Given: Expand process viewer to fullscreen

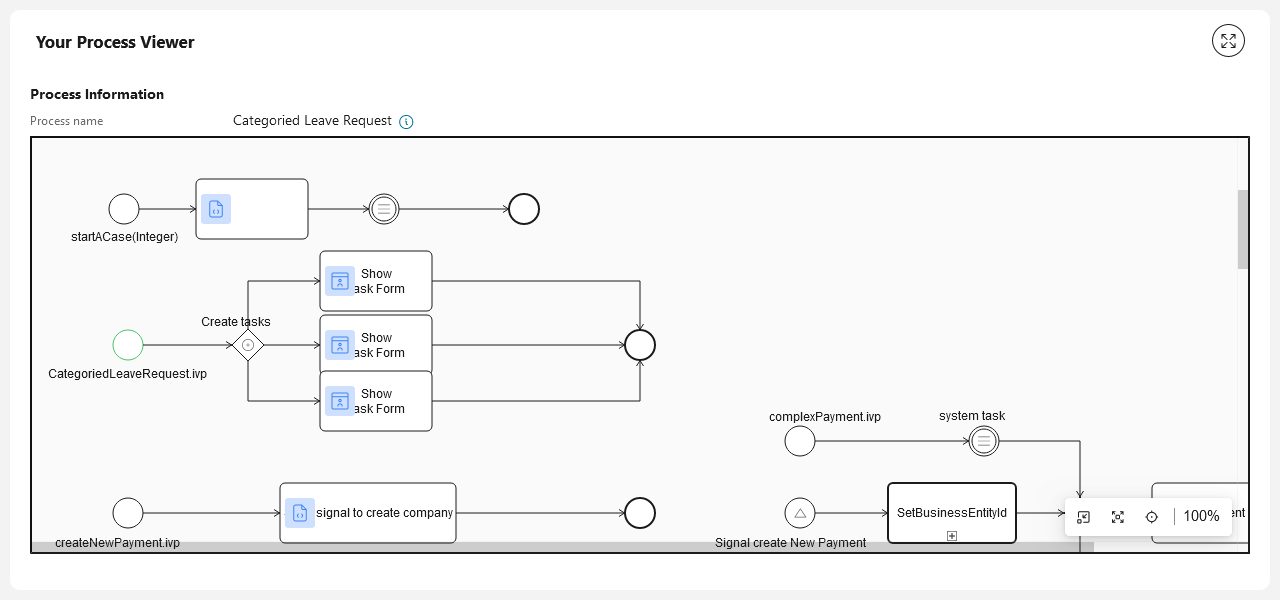Looking at the screenshot, I should click(1228, 41).
